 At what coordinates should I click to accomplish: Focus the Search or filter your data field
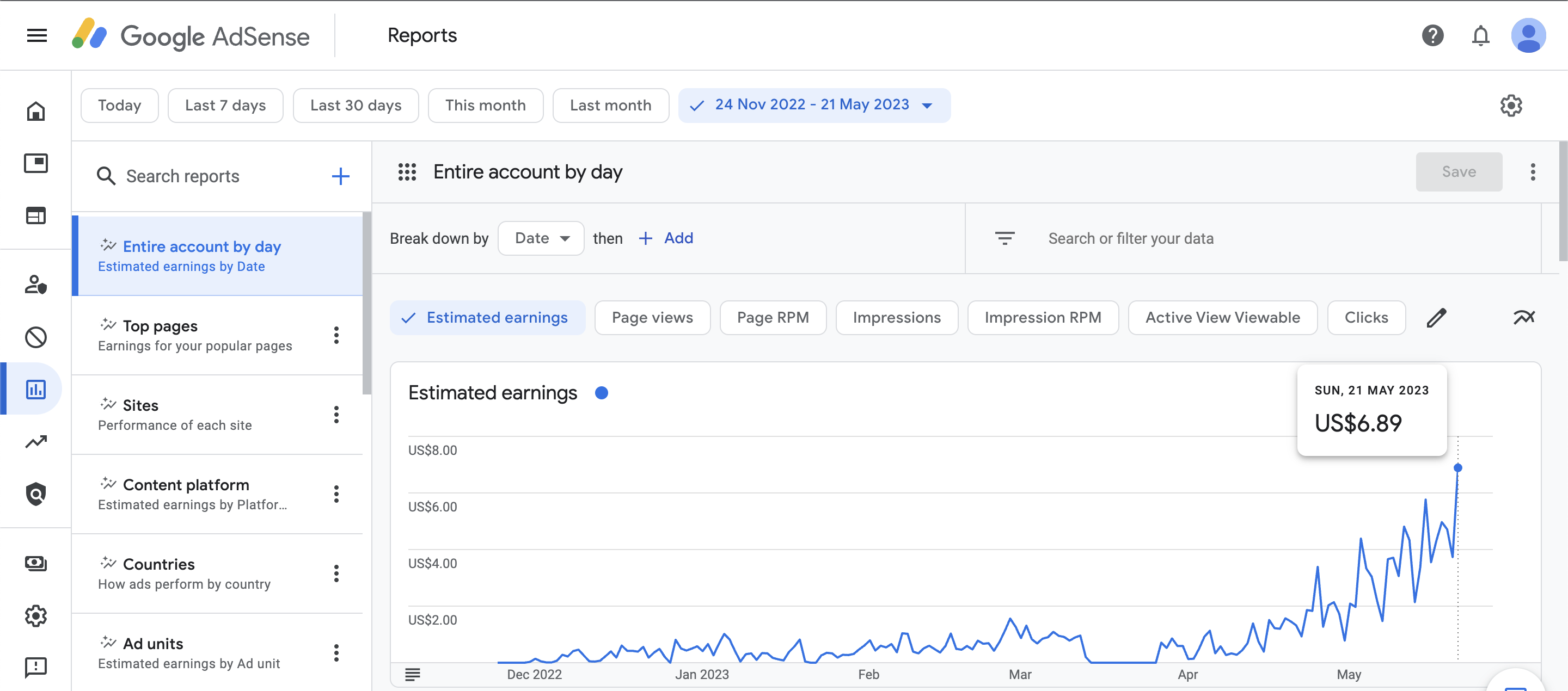1130,238
